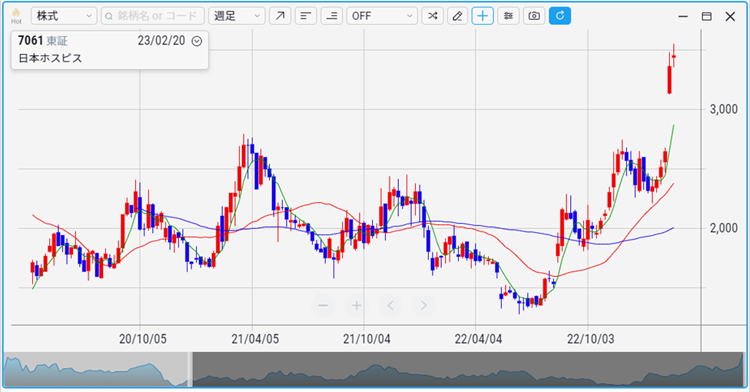This screenshot has width=750, height=392.
Task: Take a chart snapshot with camera icon
Action: coord(534,16)
